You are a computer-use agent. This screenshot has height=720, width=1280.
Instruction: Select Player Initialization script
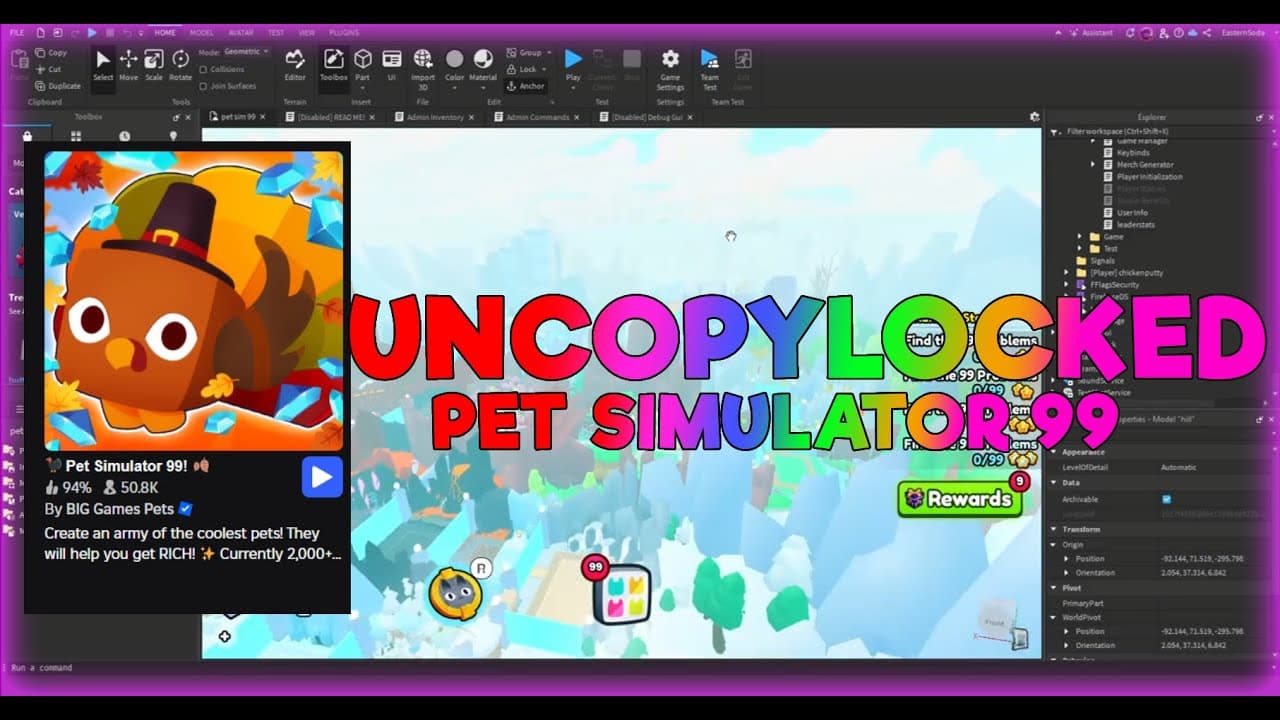click(x=1149, y=176)
